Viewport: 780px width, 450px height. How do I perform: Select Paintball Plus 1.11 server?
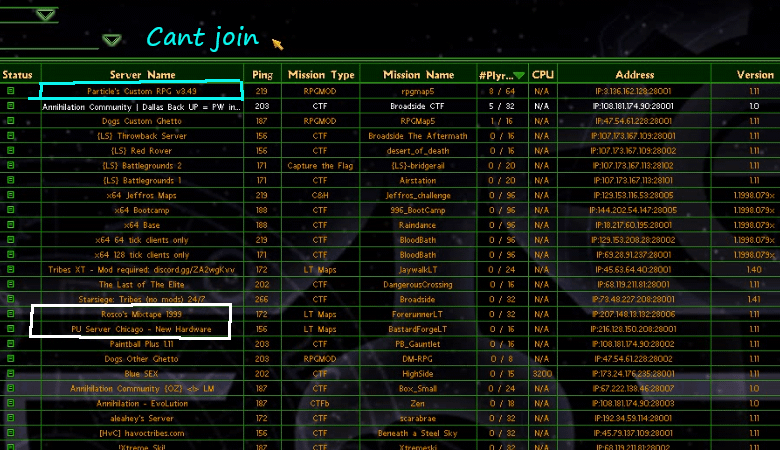pyautogui.click(x=141, y=344)
